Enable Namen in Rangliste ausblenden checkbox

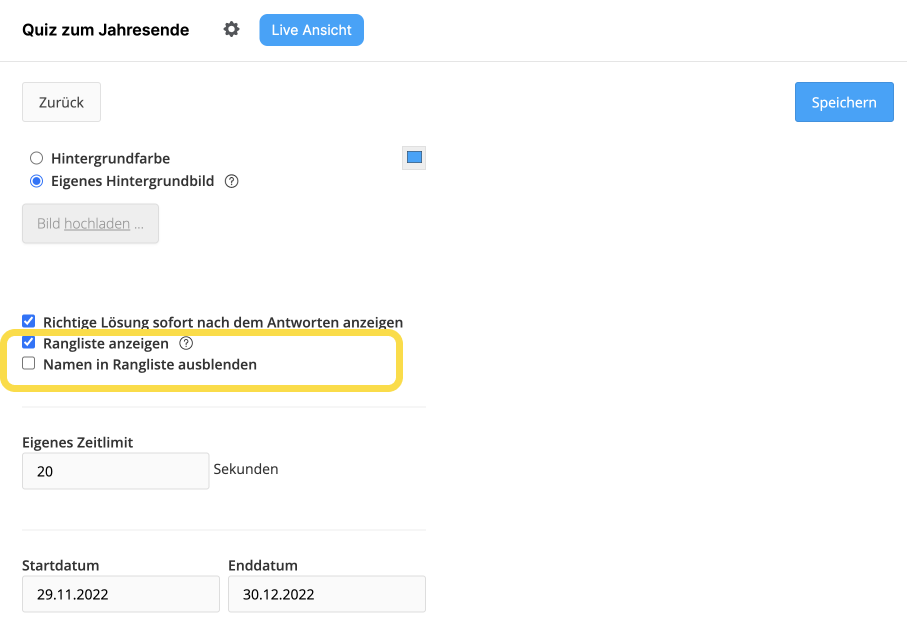click(28, 364)
